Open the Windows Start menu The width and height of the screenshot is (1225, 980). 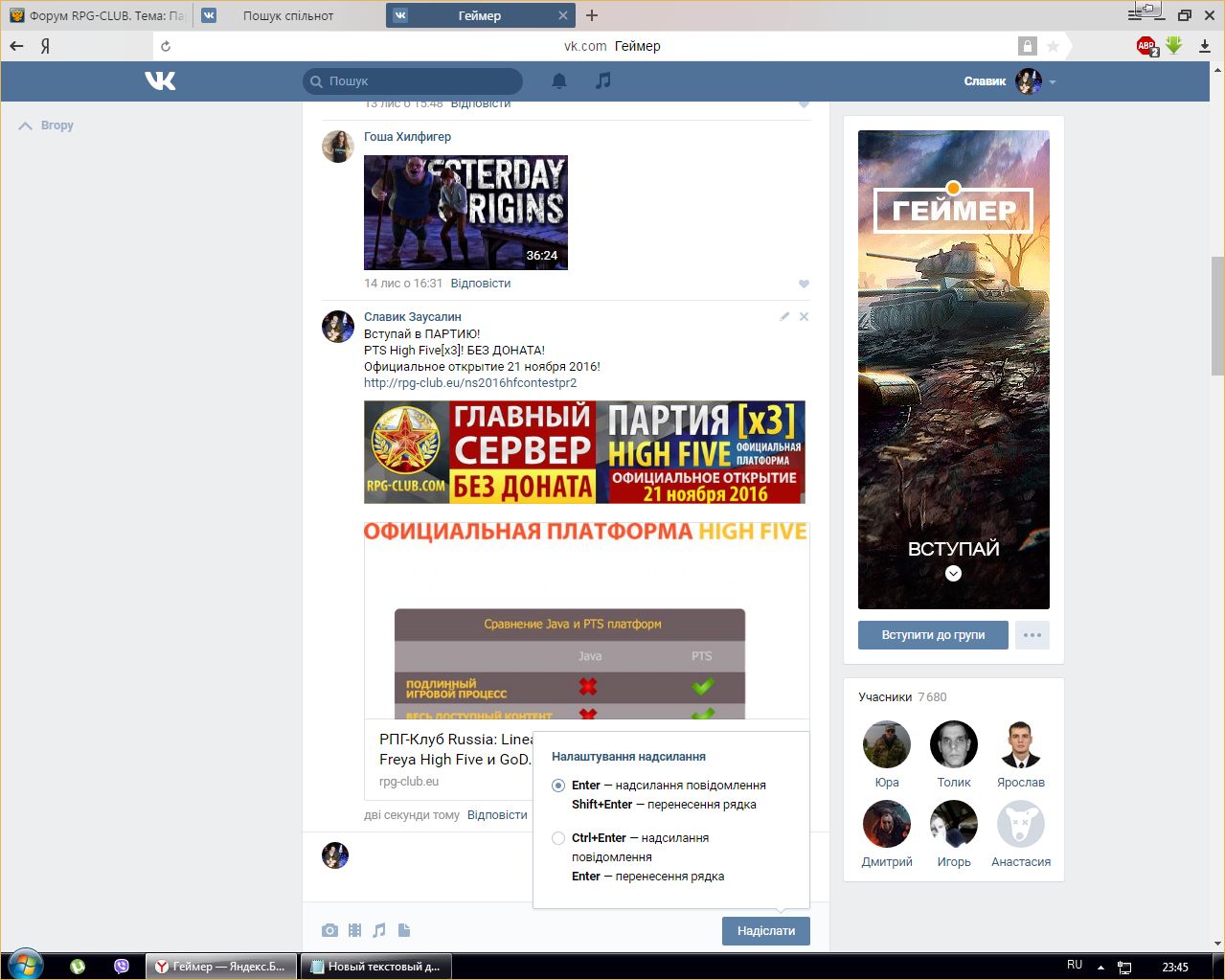click(x=26, y=966)
